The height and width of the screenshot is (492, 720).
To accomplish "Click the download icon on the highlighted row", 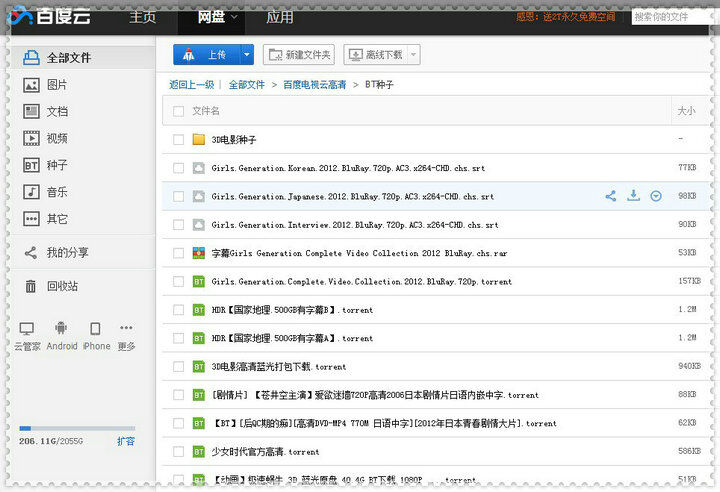I will 633,196.
